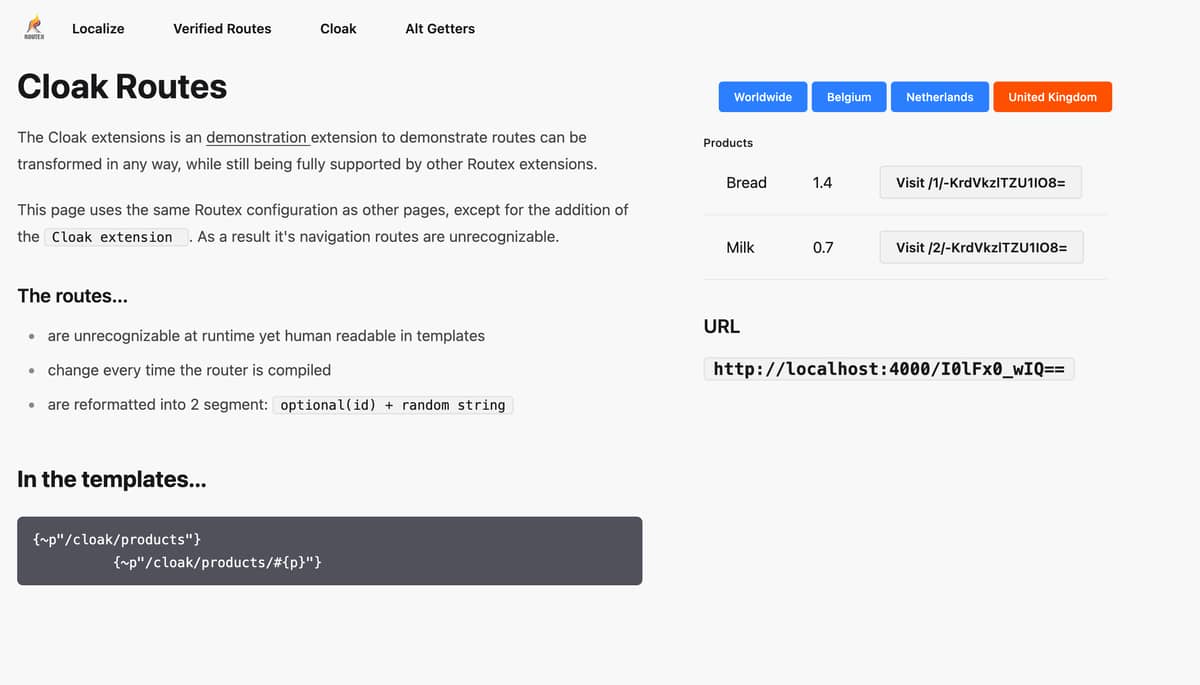Select the Bread product name cell

click(x=746, y=183)
